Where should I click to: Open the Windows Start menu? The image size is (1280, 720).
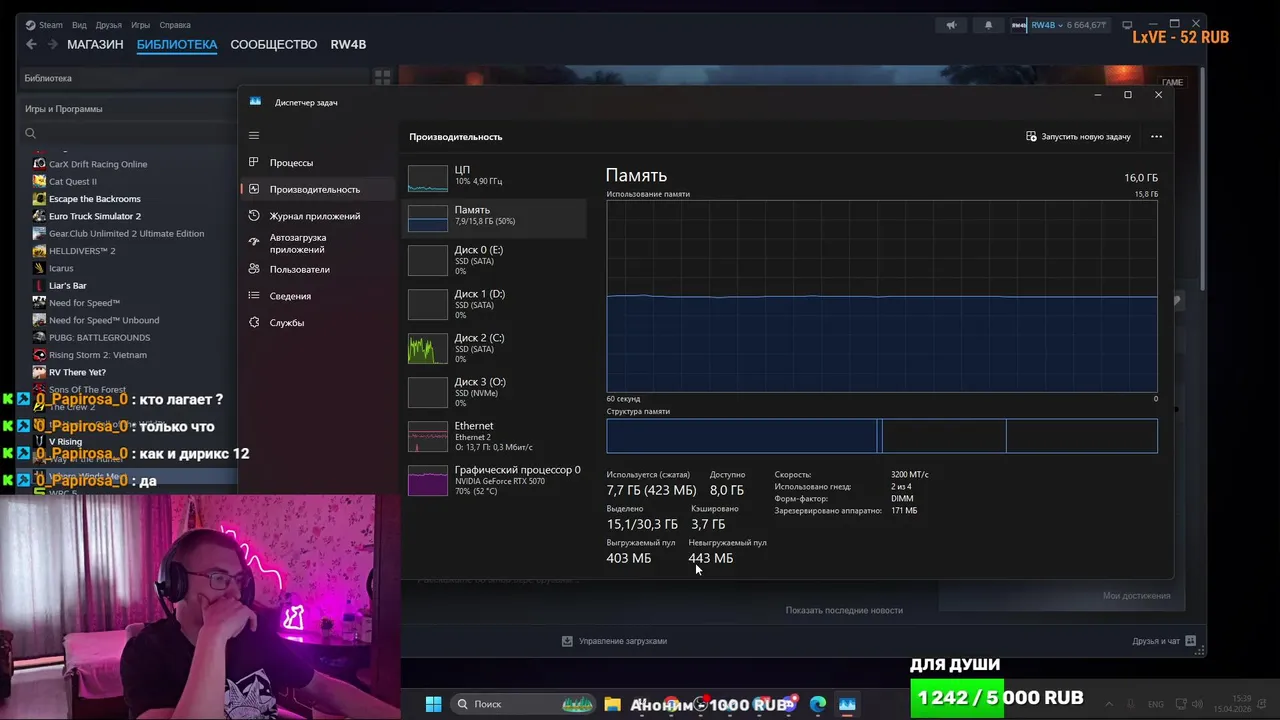(x=433, y=704)
